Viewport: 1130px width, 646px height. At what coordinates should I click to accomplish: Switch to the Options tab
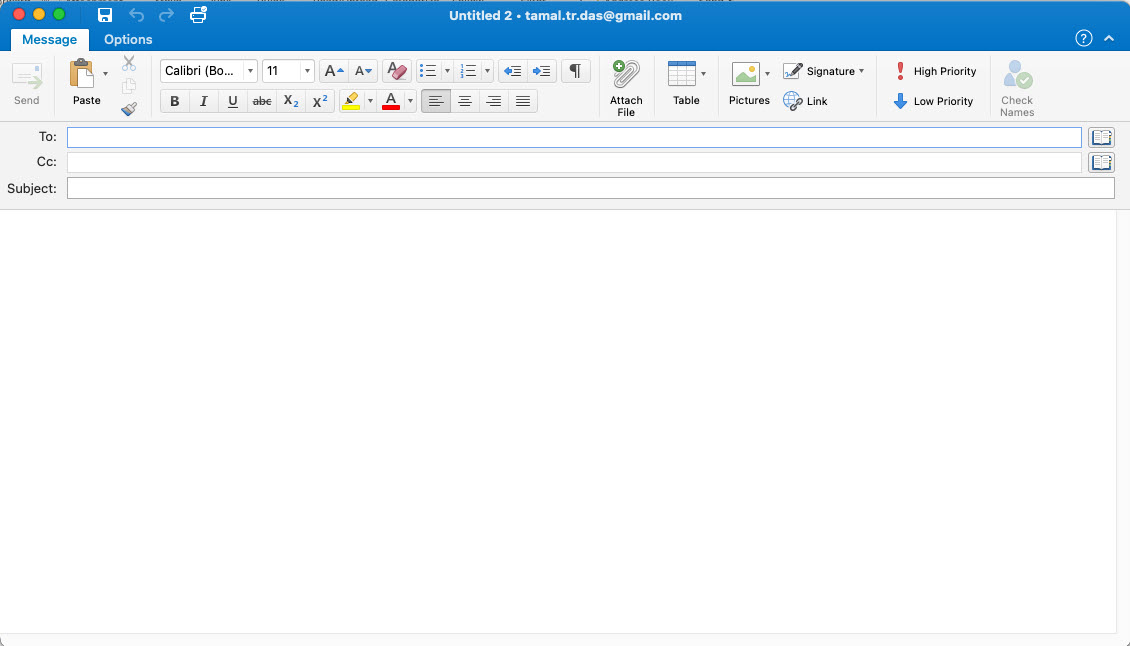click(128, 40)
